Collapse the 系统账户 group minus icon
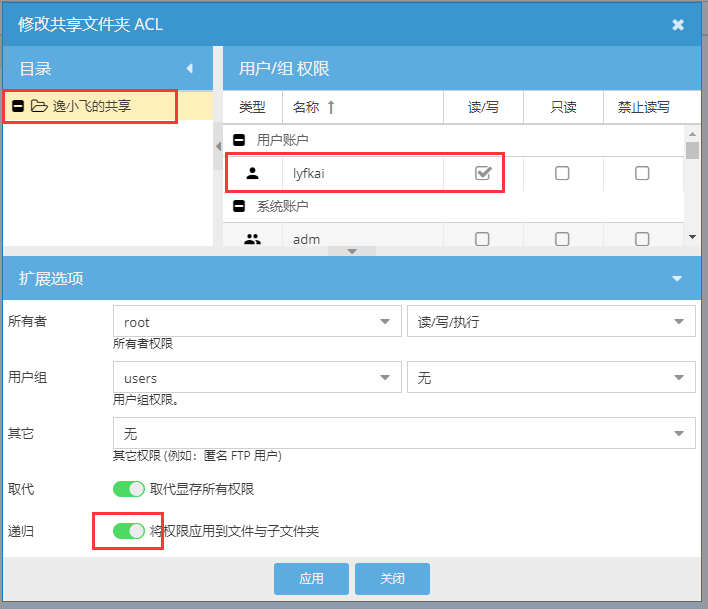Screen dimensions: 708x609 239,206
